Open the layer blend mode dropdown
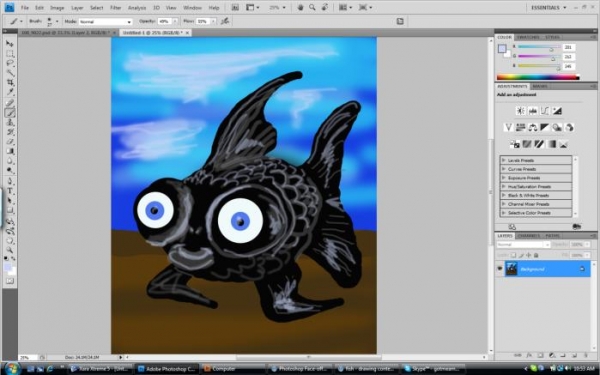Screen dimensions: 600x375 coord(523,245)
